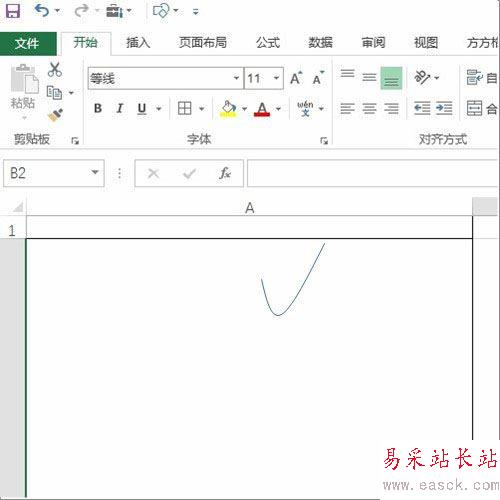Image resolution: width=500 pixels, height=500 pixels.
Task: Toggle align text left
Action: (347, 108)
